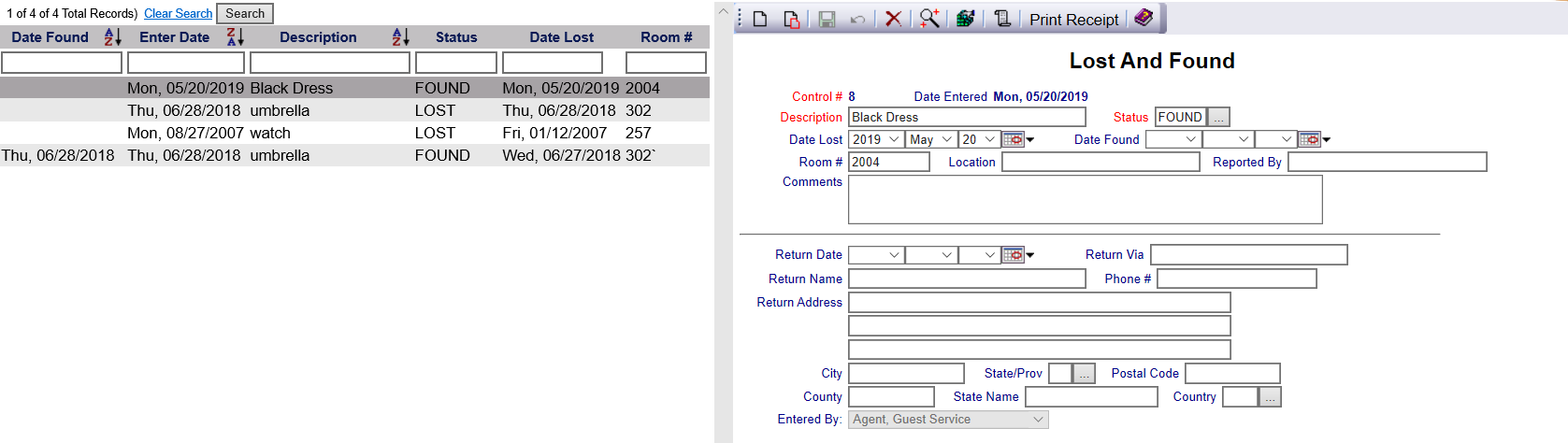Click the new blank record icon
Image resolution: width=1568 pixels, height=443 pixels.
760,19
